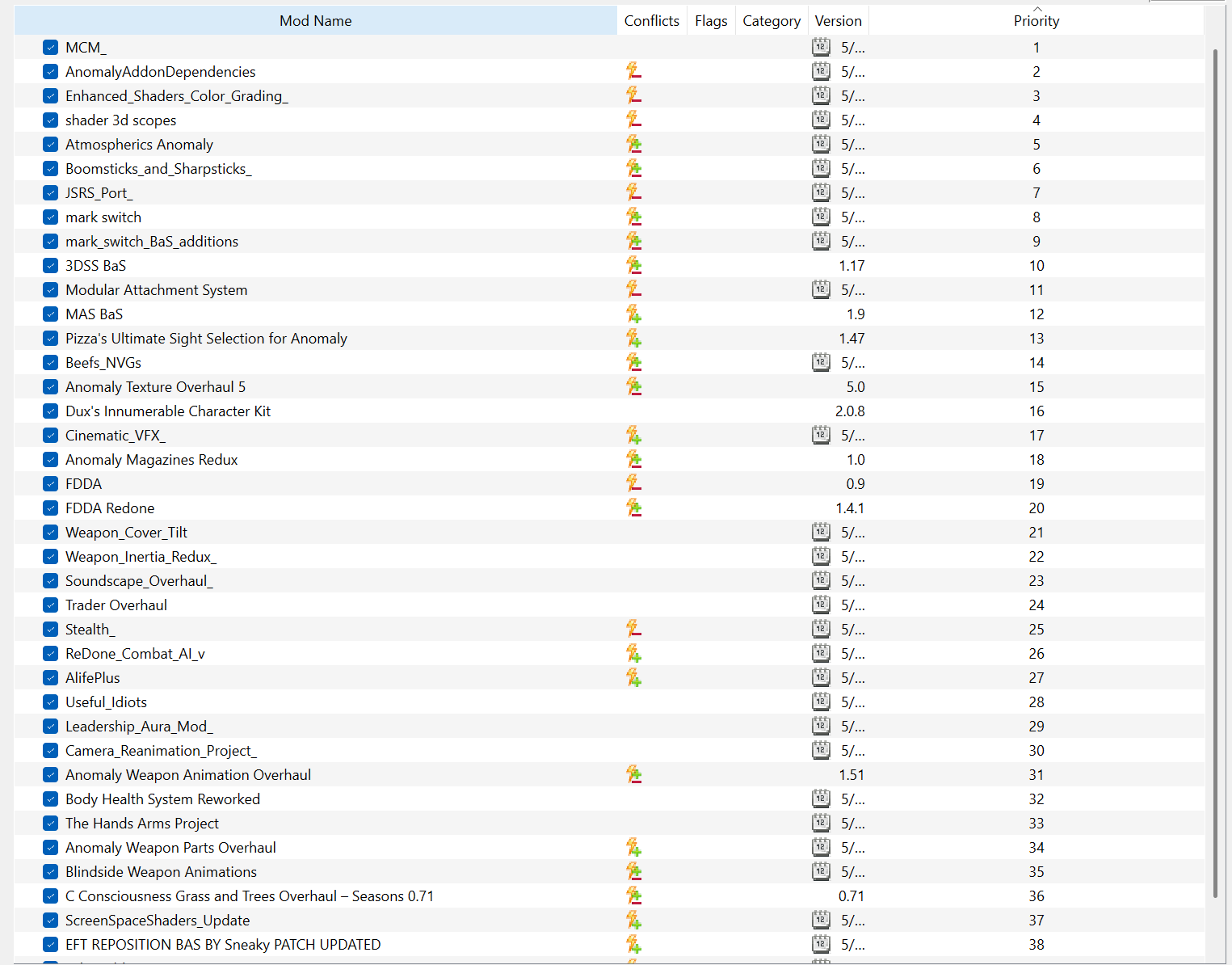Image resolution: width=1232 pixels, height=965 pixels.
Task: Click the version date icon for MCM_
Action: click(x=821, y=47)
